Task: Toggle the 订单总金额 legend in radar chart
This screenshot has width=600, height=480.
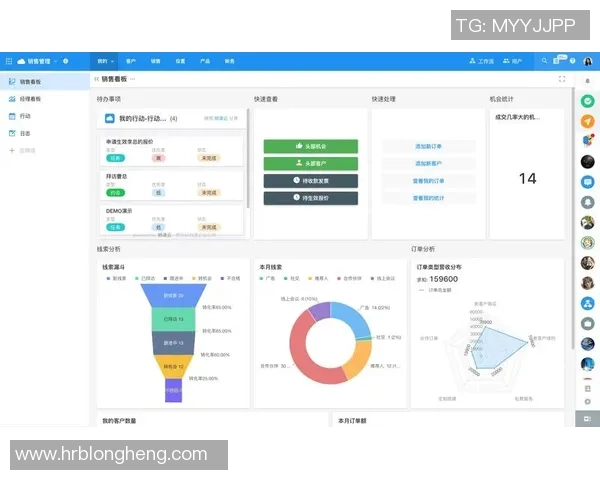Action: [x=440, y=289]
